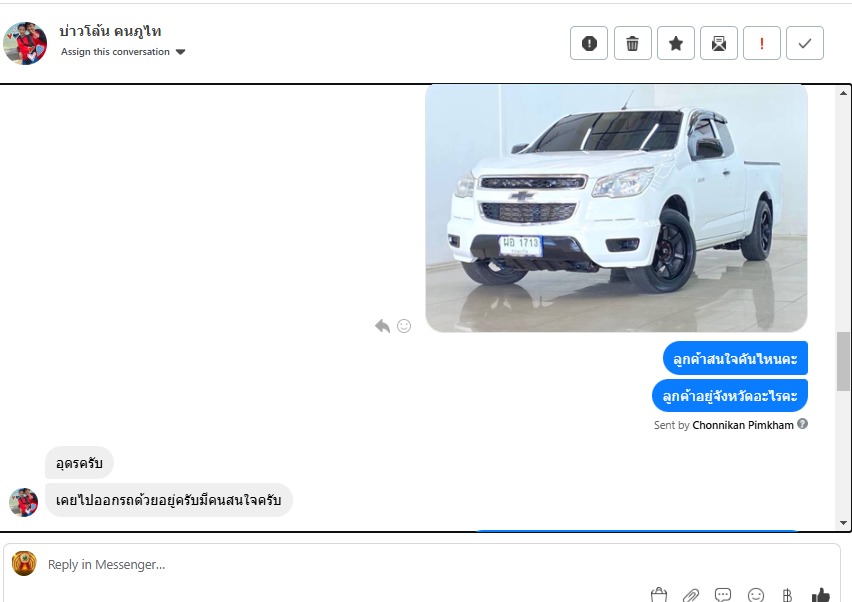The width and height of the screenshot is (852, 602).
Task: Open saved replies speech bubble icon
Action: pos(723,595)
